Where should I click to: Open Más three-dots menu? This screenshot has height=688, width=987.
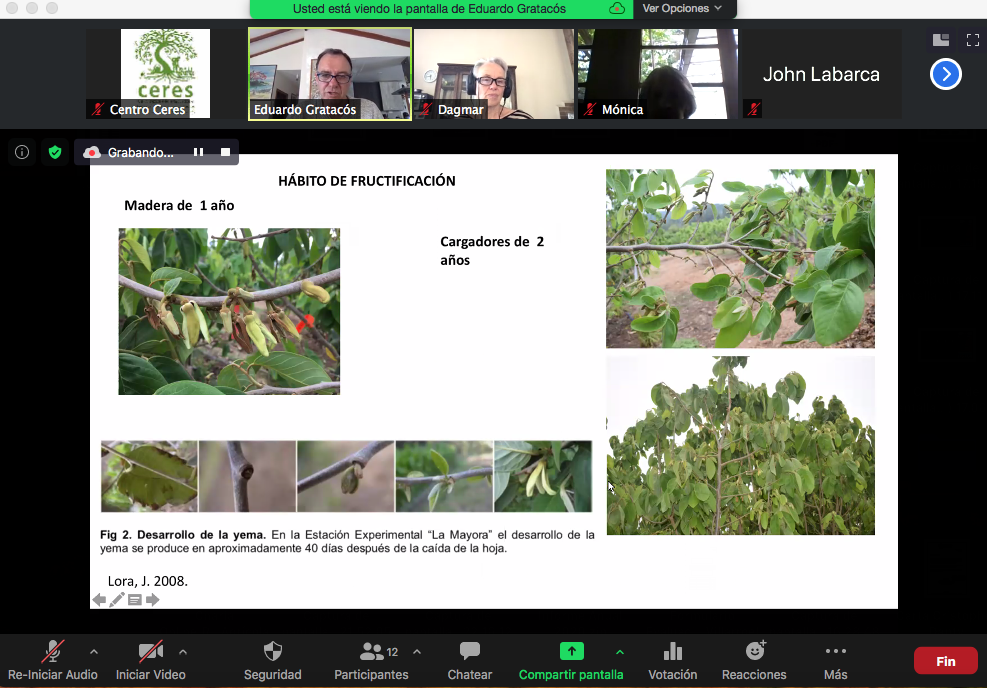(x=835, y=660)
